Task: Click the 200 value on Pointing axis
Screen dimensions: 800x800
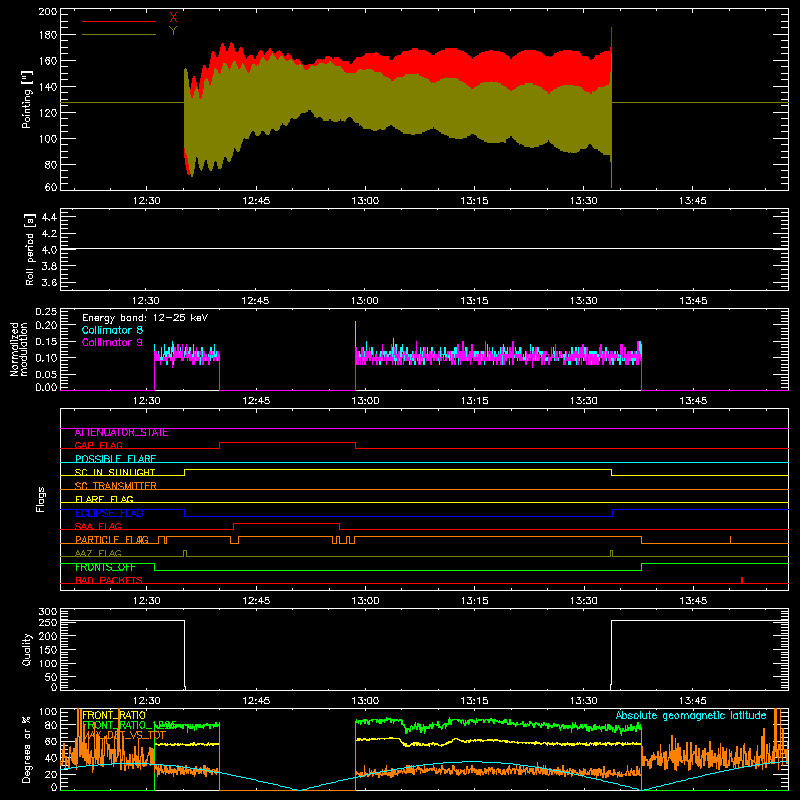Action: (47, 11)
